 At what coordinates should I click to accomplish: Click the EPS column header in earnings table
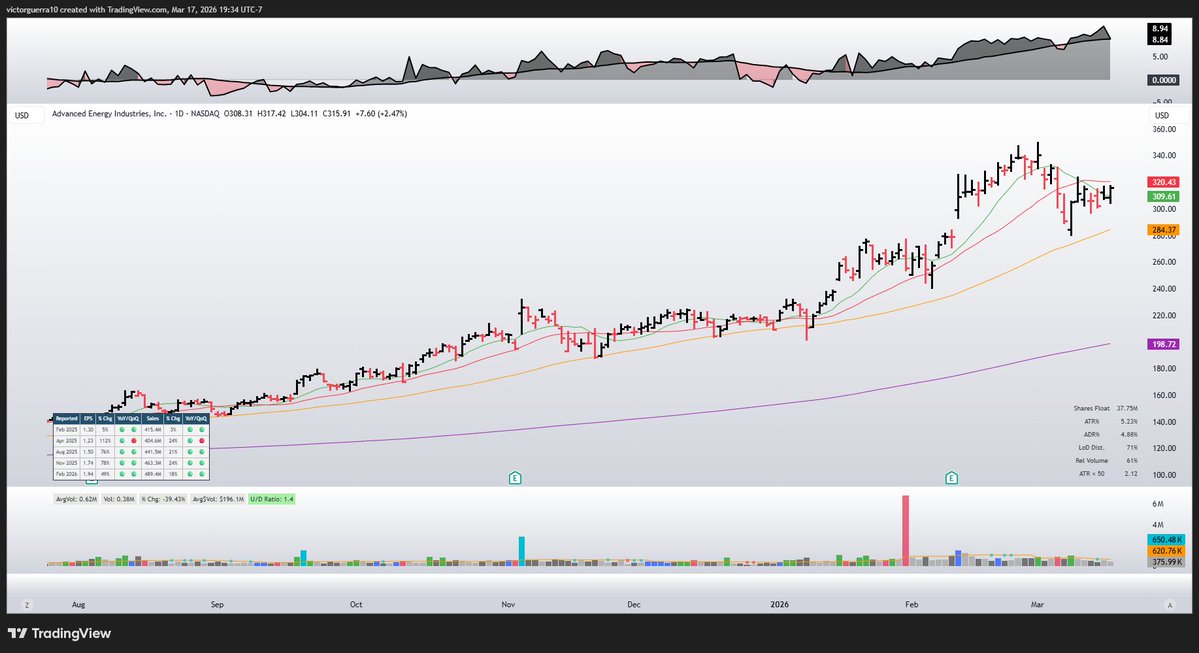[88, 418]
